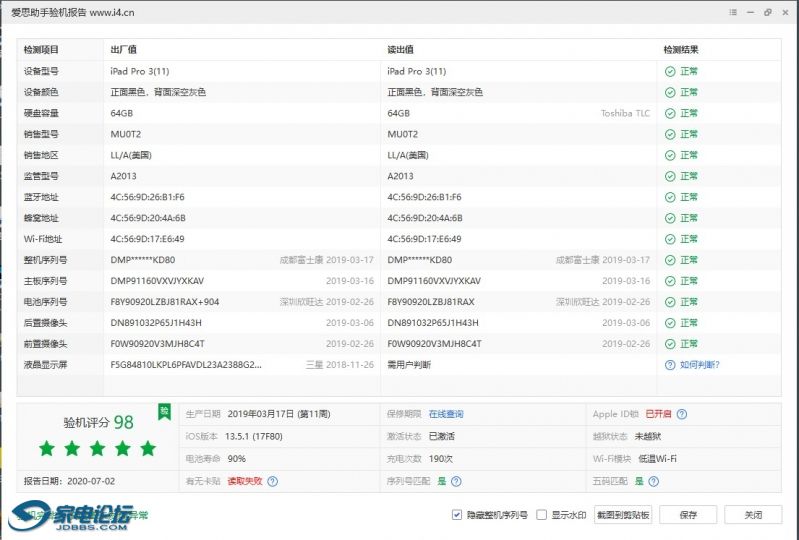Click green check icon in 后置摄像头 row
Screen dimensions: 799x540
[x=670, y=323]
